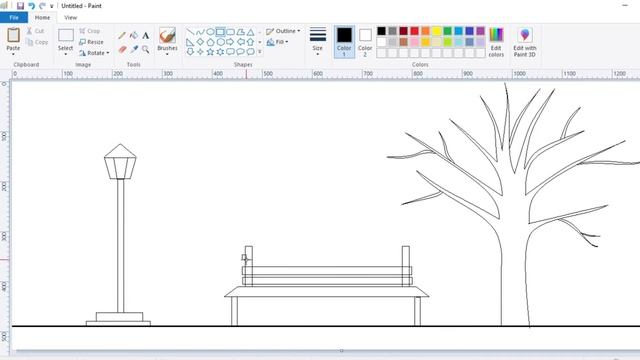The image size is (640, 360).
Task: Open the Brushes dropdown arrow
Action: click(167, 54)
